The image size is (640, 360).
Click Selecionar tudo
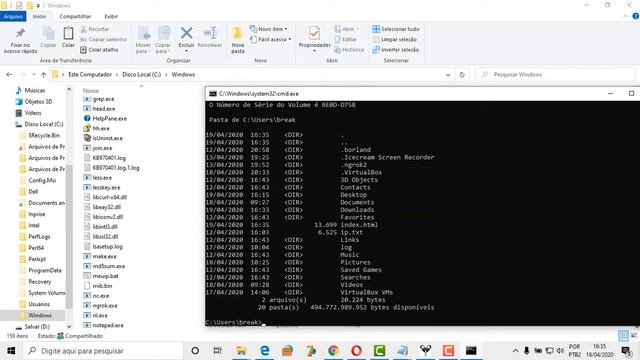click(x=396, y=29)
